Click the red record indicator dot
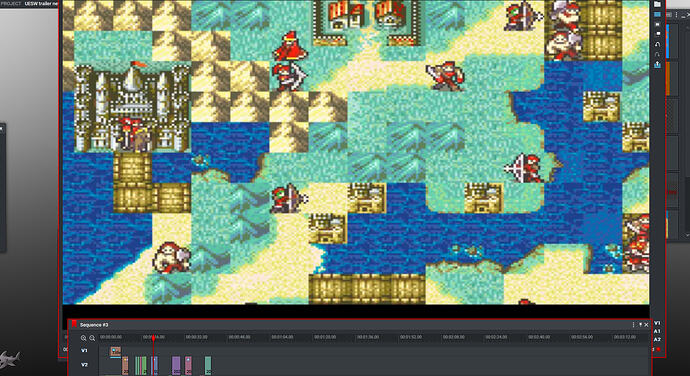Image resolution: width=690 pixels, height=376 pixels. 658,349
